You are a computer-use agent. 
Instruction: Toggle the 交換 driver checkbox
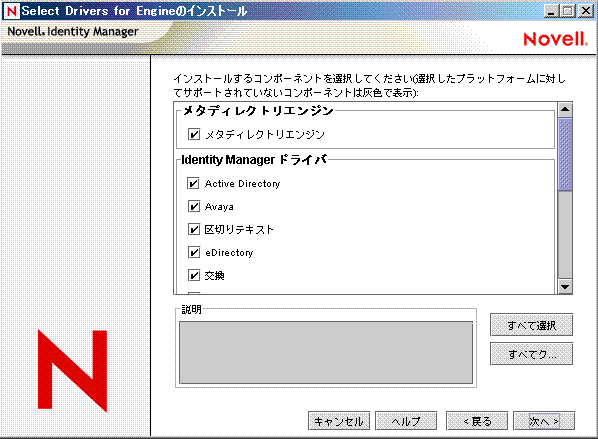pyautogui.click(x=194, y=275)
